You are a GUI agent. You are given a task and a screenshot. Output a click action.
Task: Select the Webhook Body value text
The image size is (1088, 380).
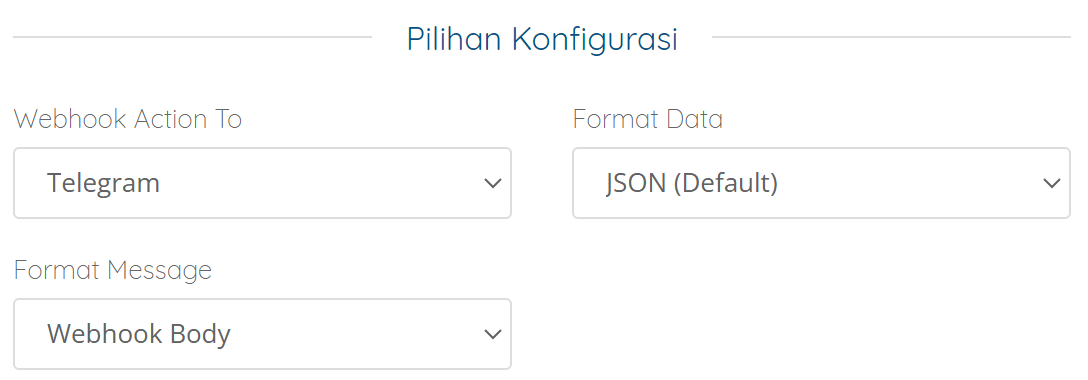[x=139, y=335]
